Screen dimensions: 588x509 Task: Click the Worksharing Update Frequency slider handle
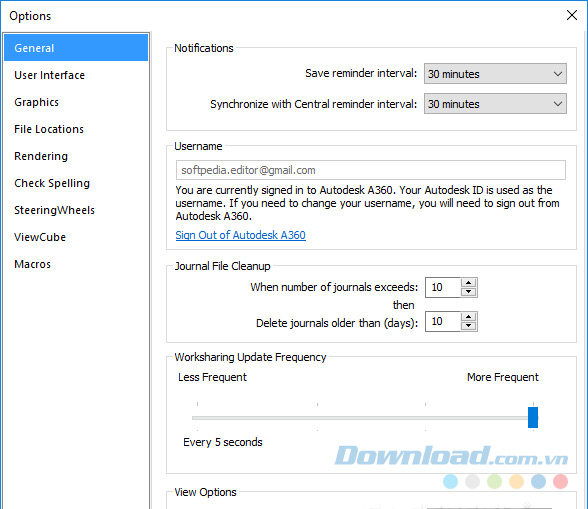533,417
